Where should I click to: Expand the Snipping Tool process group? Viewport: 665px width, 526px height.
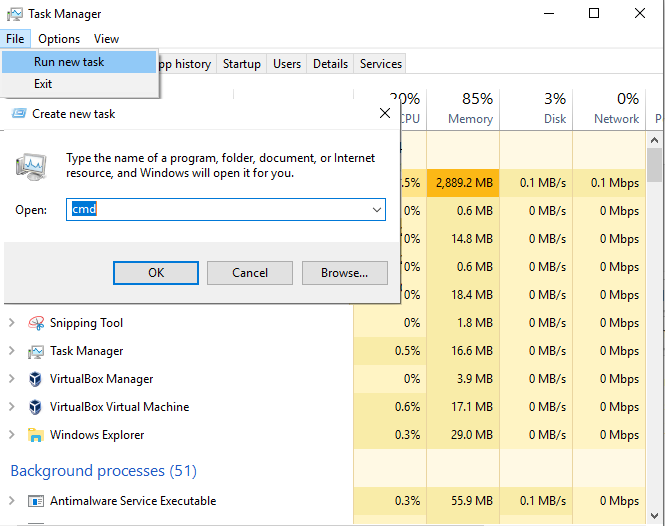(12, 323)
